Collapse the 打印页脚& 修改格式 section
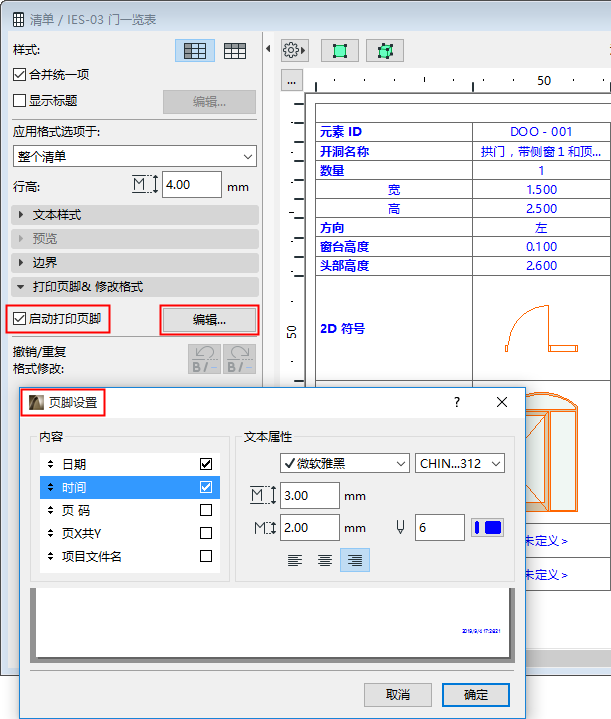This screenshot has height=719, width=611. 134,287
